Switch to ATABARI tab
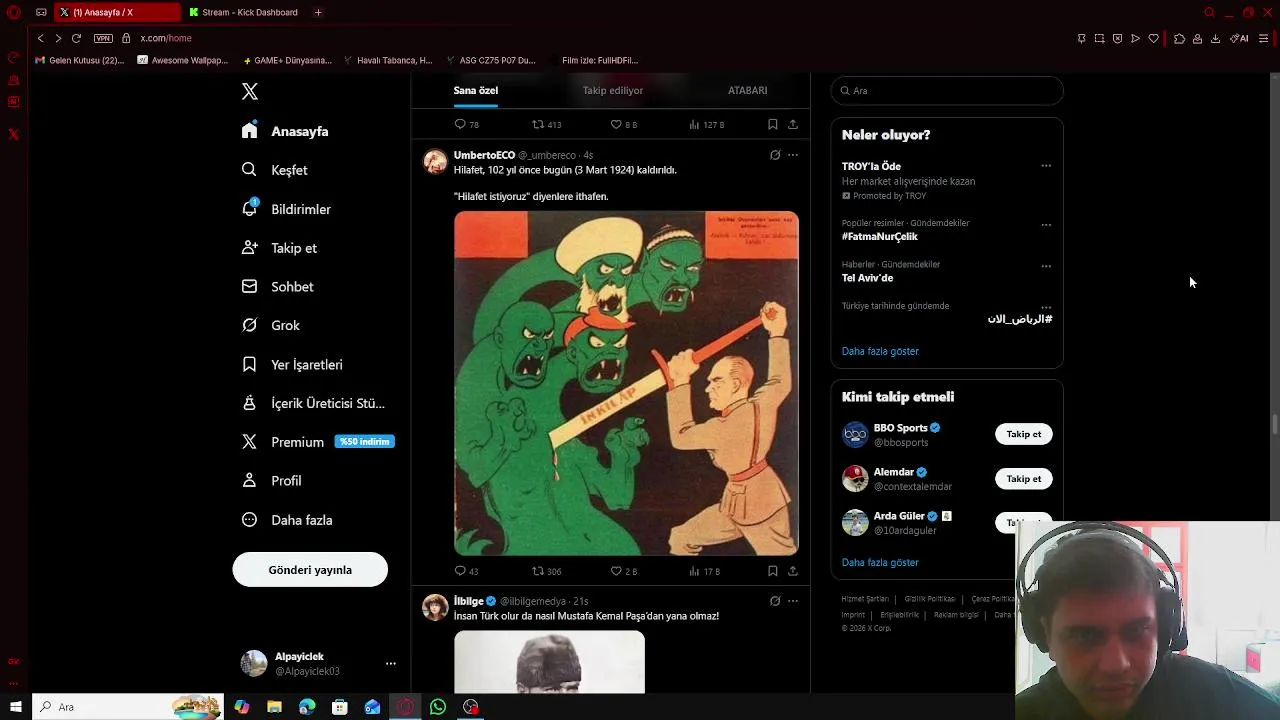The width and height of the screenshot is (1280, 720). 747,90
